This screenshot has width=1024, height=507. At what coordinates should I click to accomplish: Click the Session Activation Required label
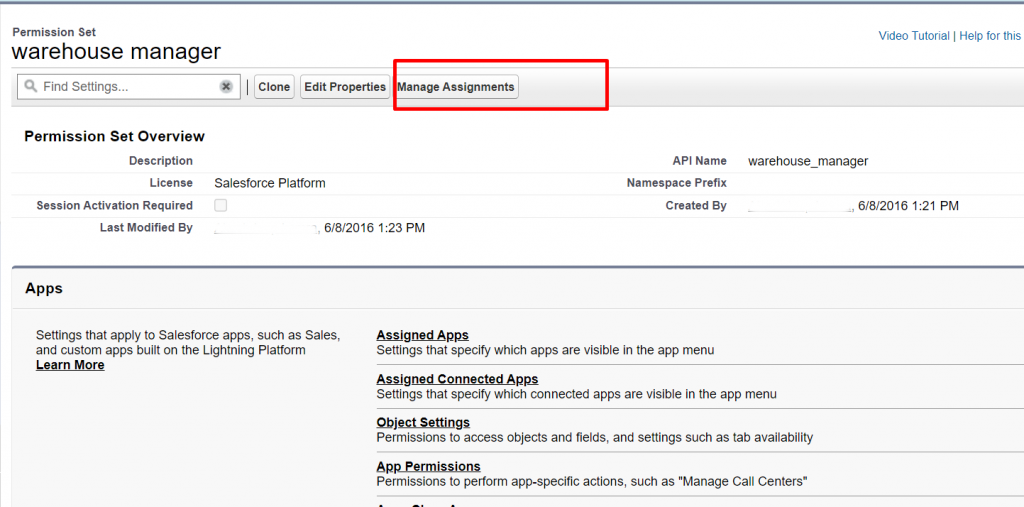coord(114,206)
